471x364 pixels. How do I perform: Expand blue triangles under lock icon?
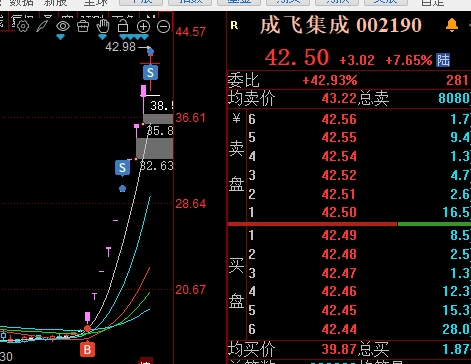[134, 37]
